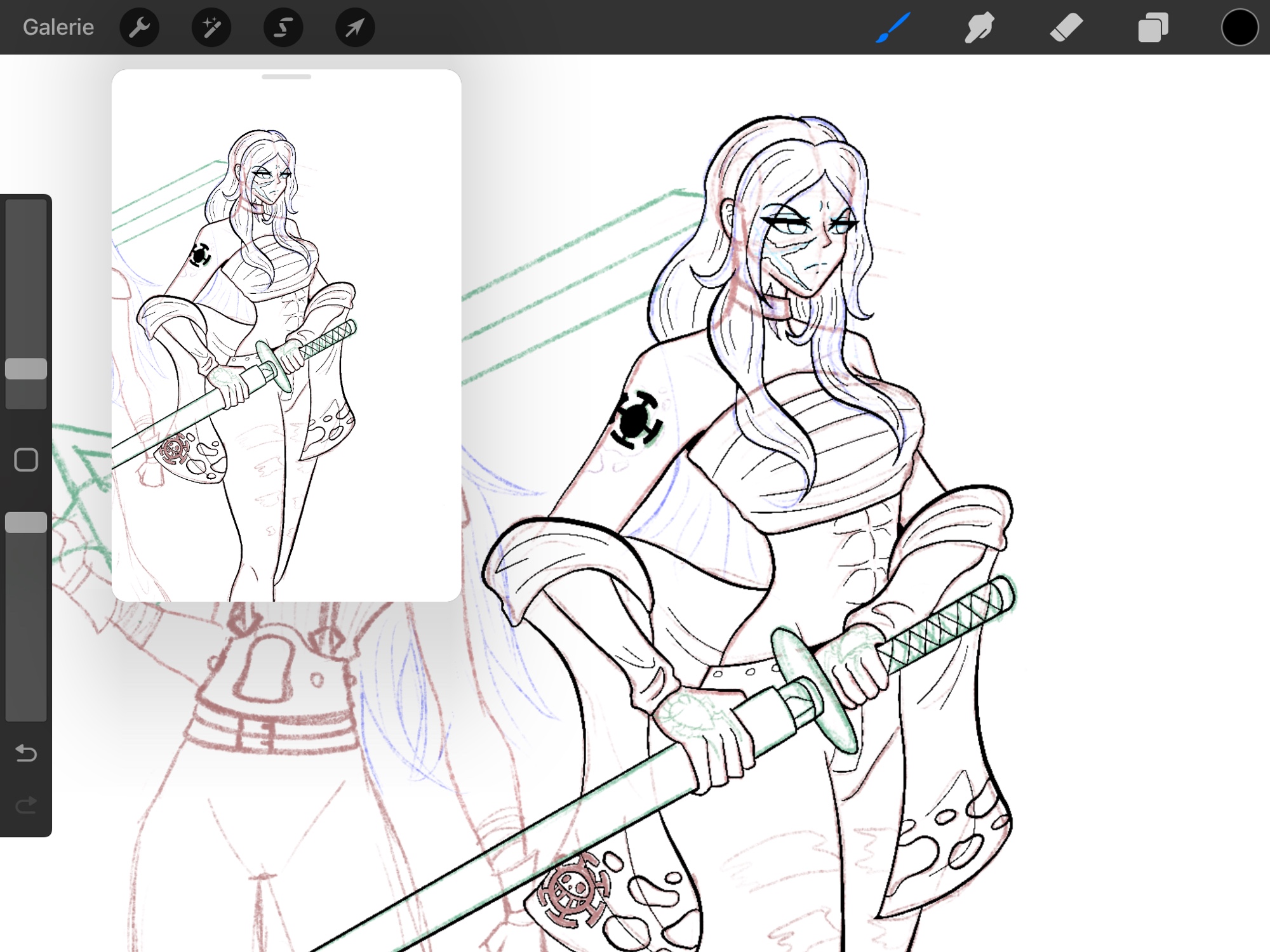
Task: Tap the Undo arrow in sidebar
Action: click(x=26, y=753)
